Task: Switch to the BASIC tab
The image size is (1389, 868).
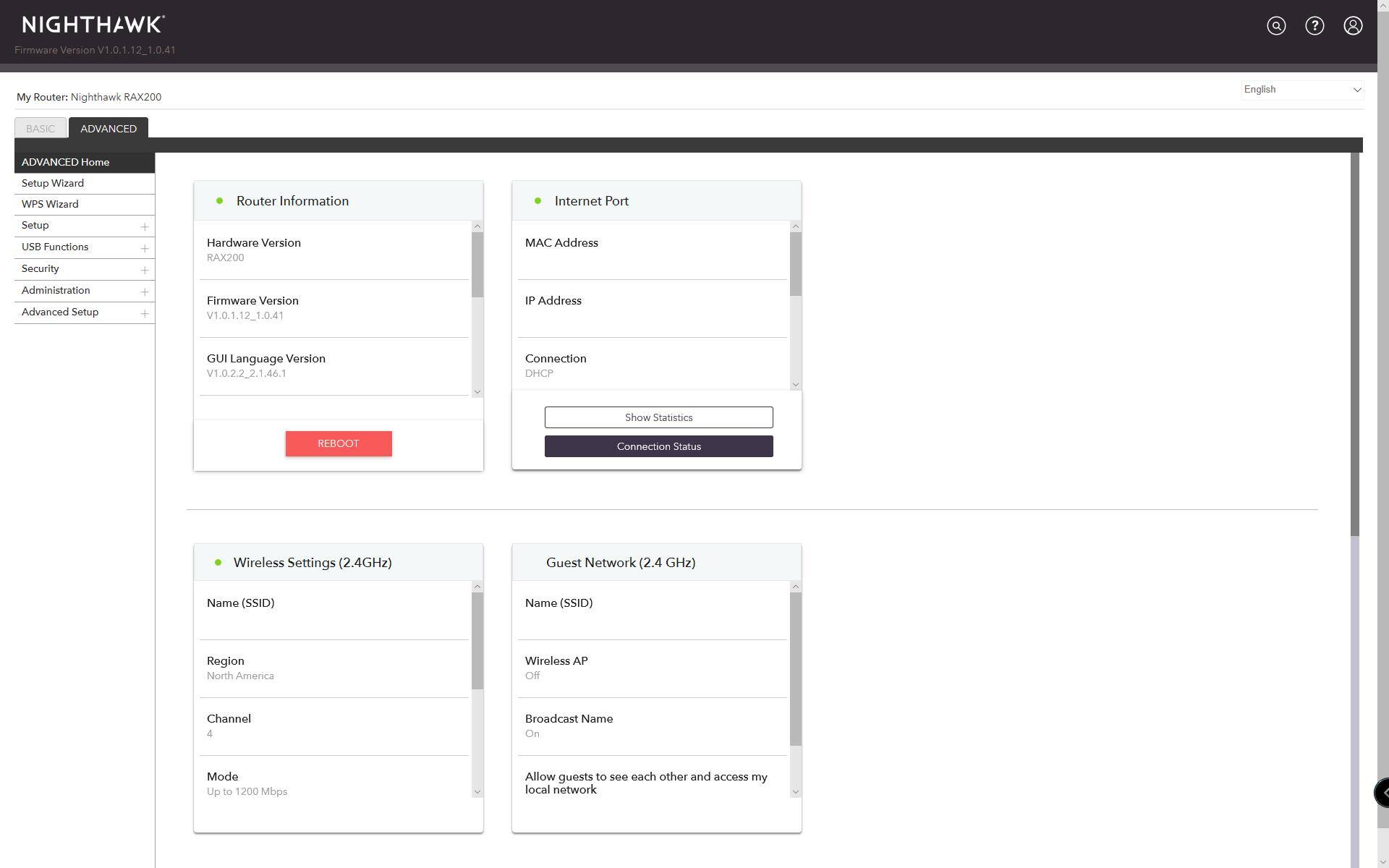Action: 41,129
